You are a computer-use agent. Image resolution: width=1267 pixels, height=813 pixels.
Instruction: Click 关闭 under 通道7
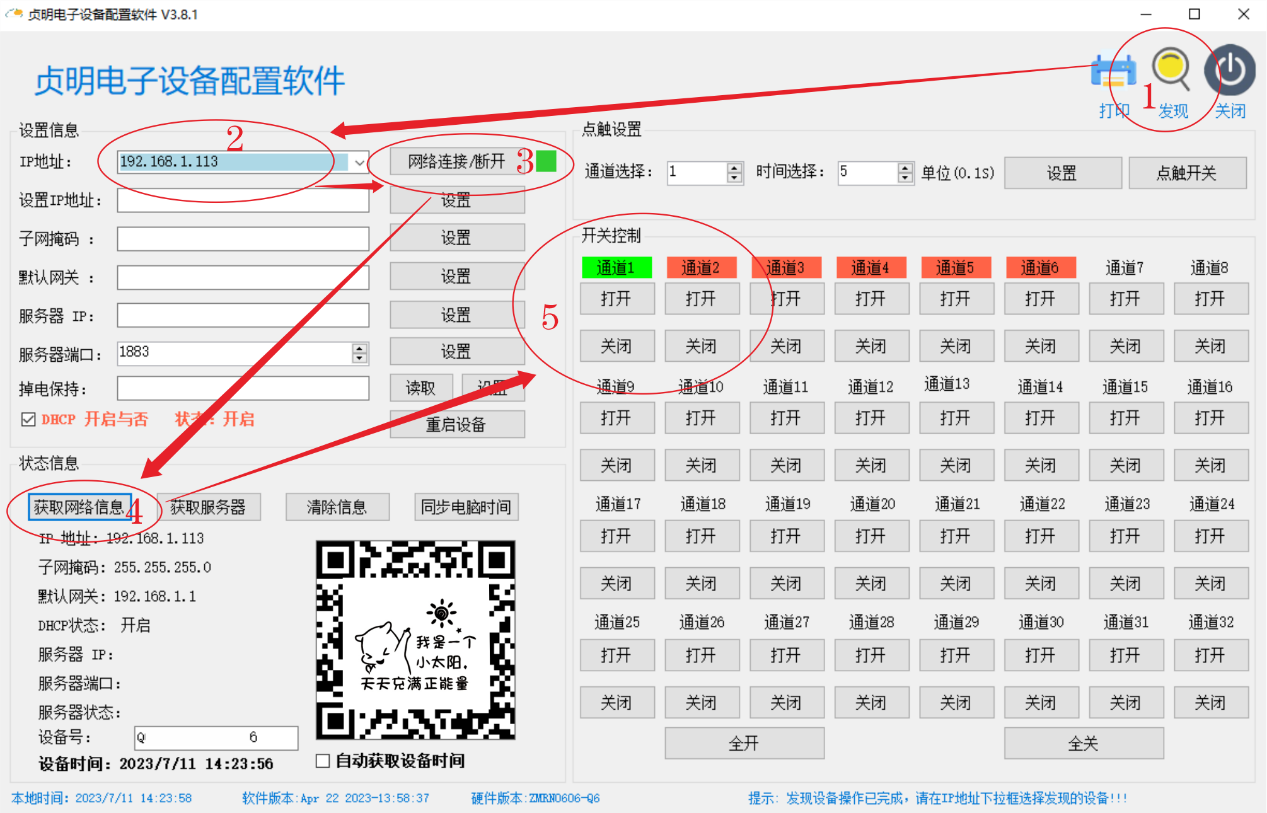click(x=1126, y=346)
